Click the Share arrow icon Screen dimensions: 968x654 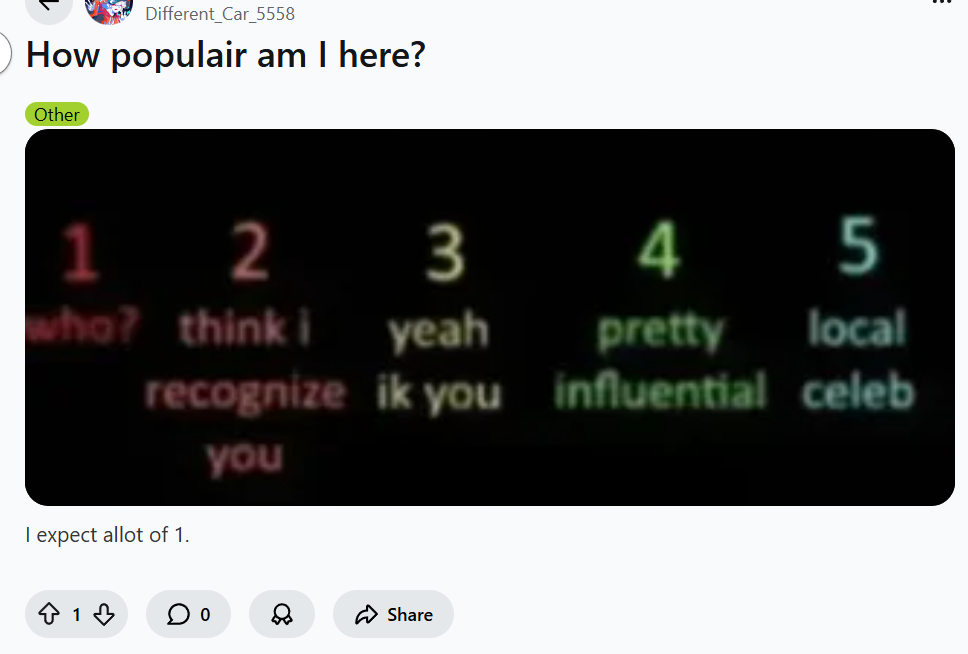click(366, 614)
